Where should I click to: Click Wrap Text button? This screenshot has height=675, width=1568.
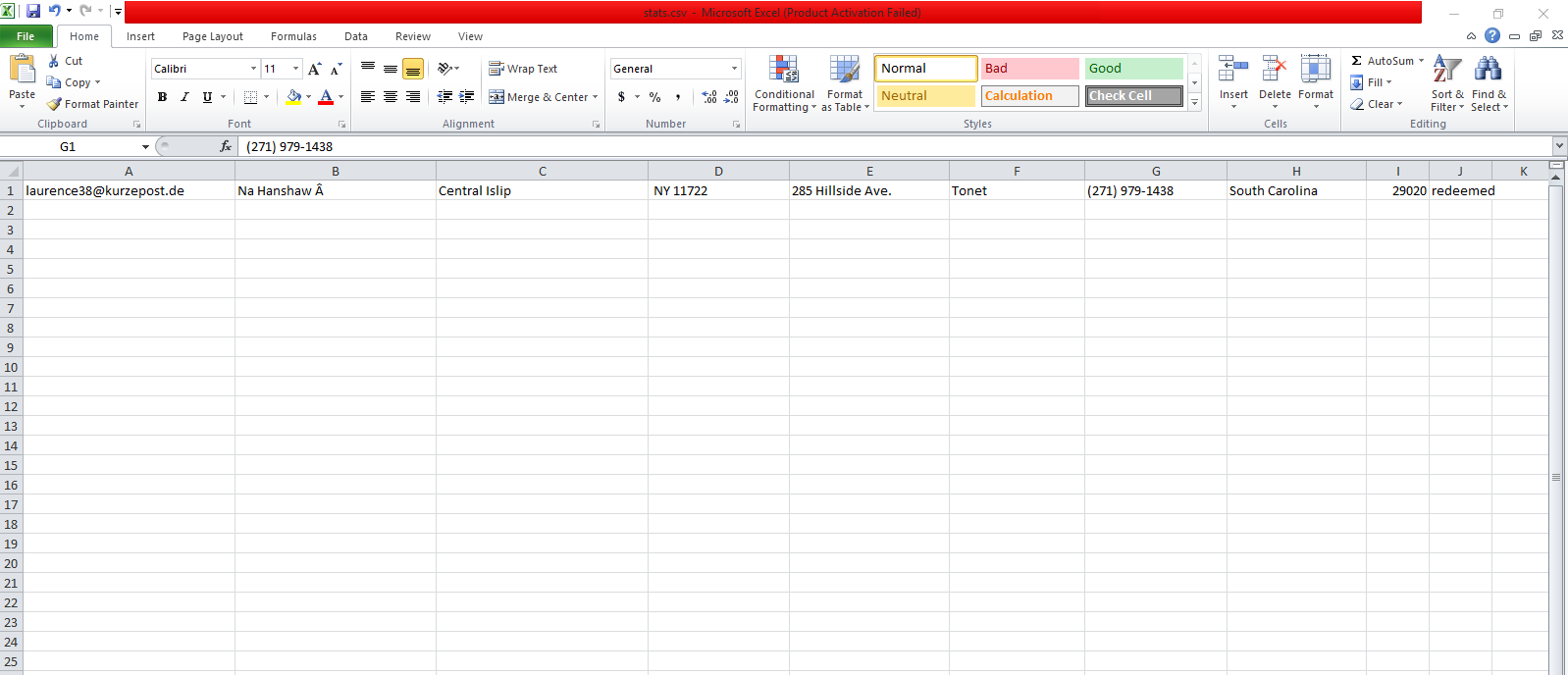(x=523, y=69)
